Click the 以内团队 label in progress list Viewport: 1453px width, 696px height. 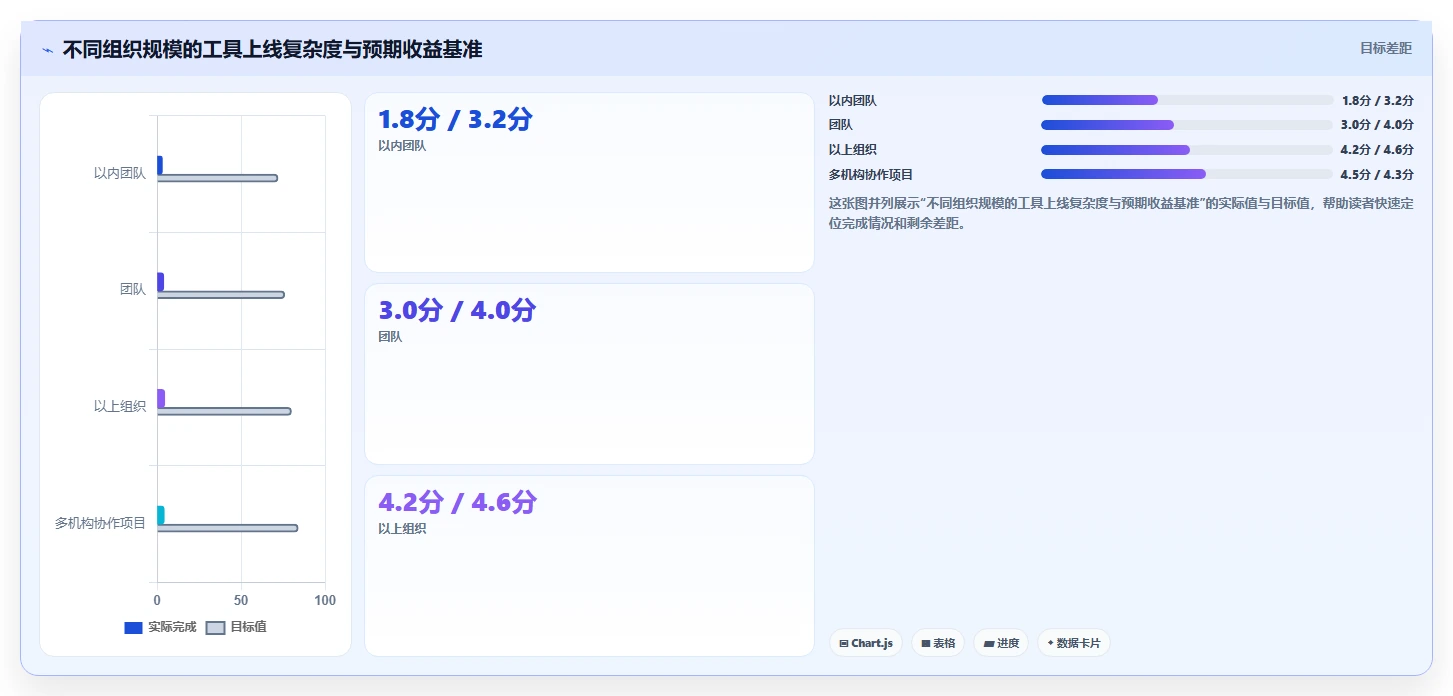pos(853,100)
